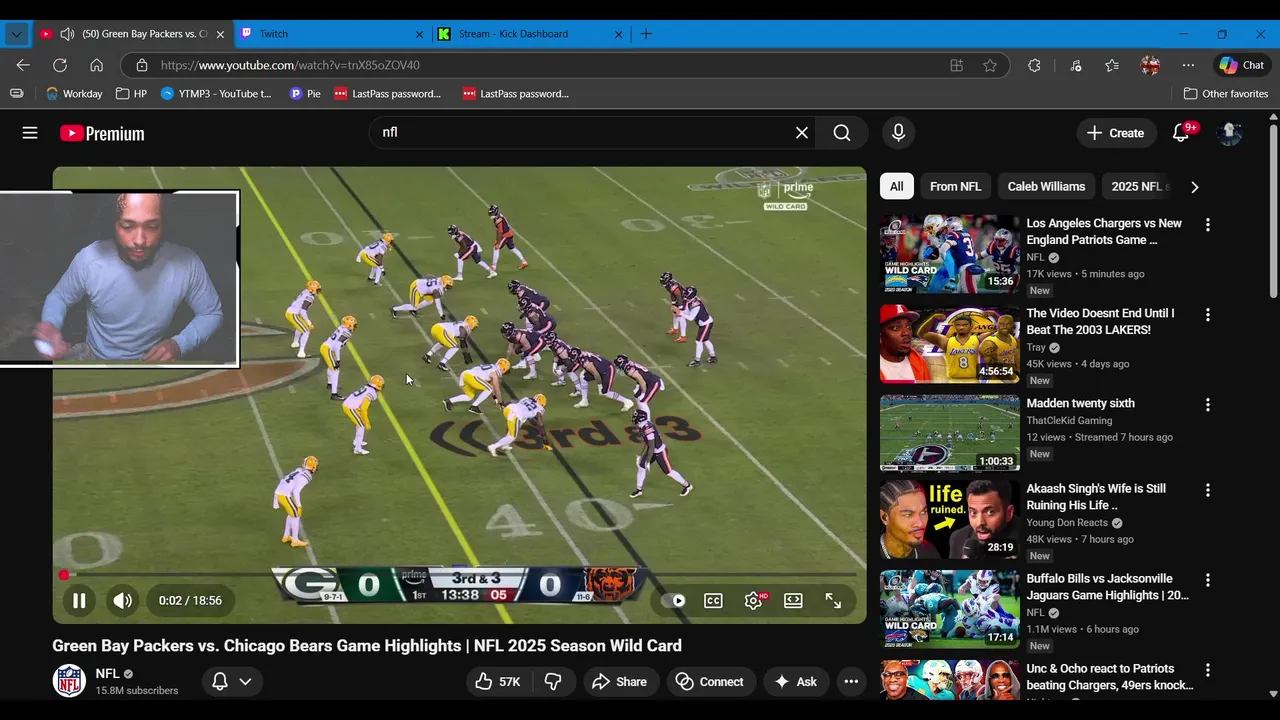
Task: Mute the video volume
Action: tap(123, 601)
